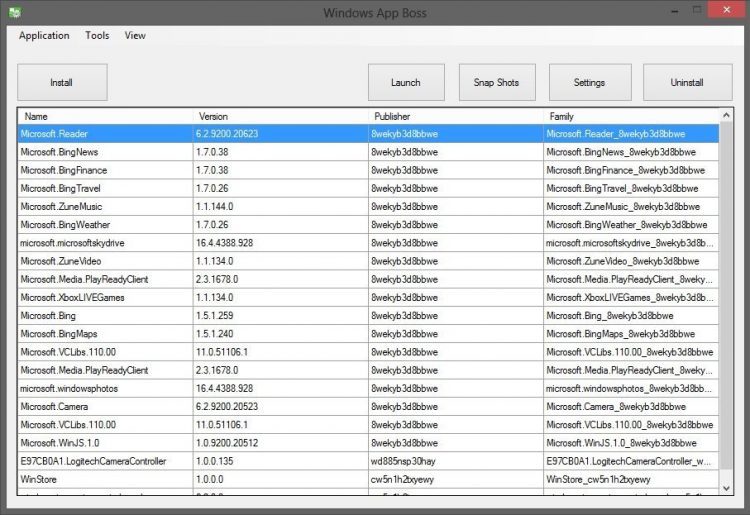The image size is (750, 515).
Task: Open the Settings button
Action: coord(590,82)
